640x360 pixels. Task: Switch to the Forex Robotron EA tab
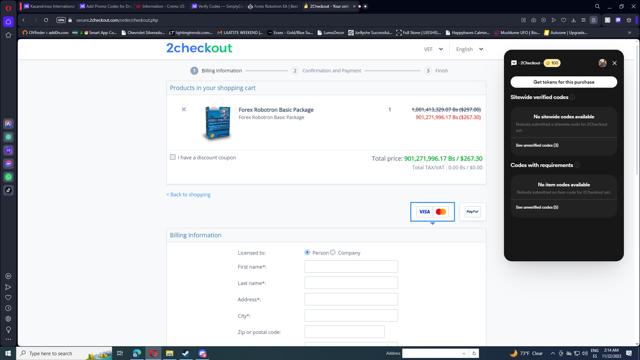273,7
